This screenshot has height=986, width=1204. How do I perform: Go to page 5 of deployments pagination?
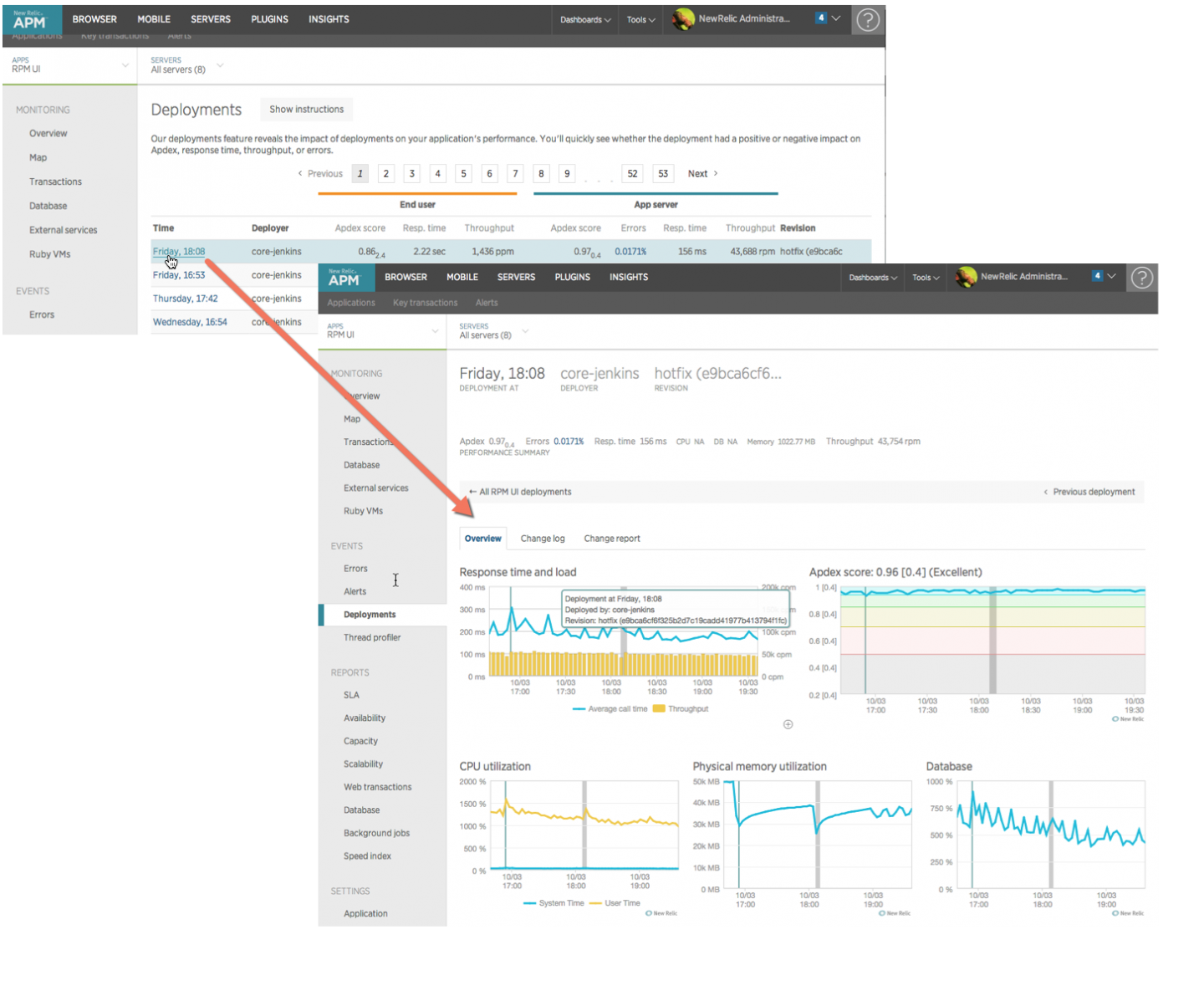coord(463,173)
